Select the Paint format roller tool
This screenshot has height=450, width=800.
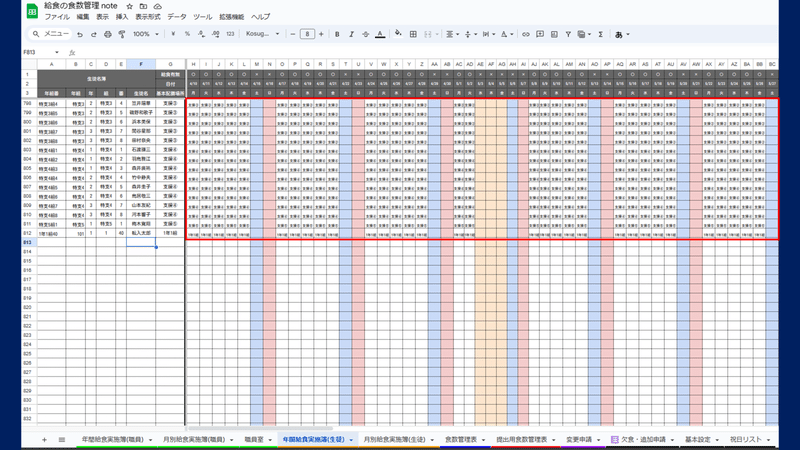click(x=122, y=34)
